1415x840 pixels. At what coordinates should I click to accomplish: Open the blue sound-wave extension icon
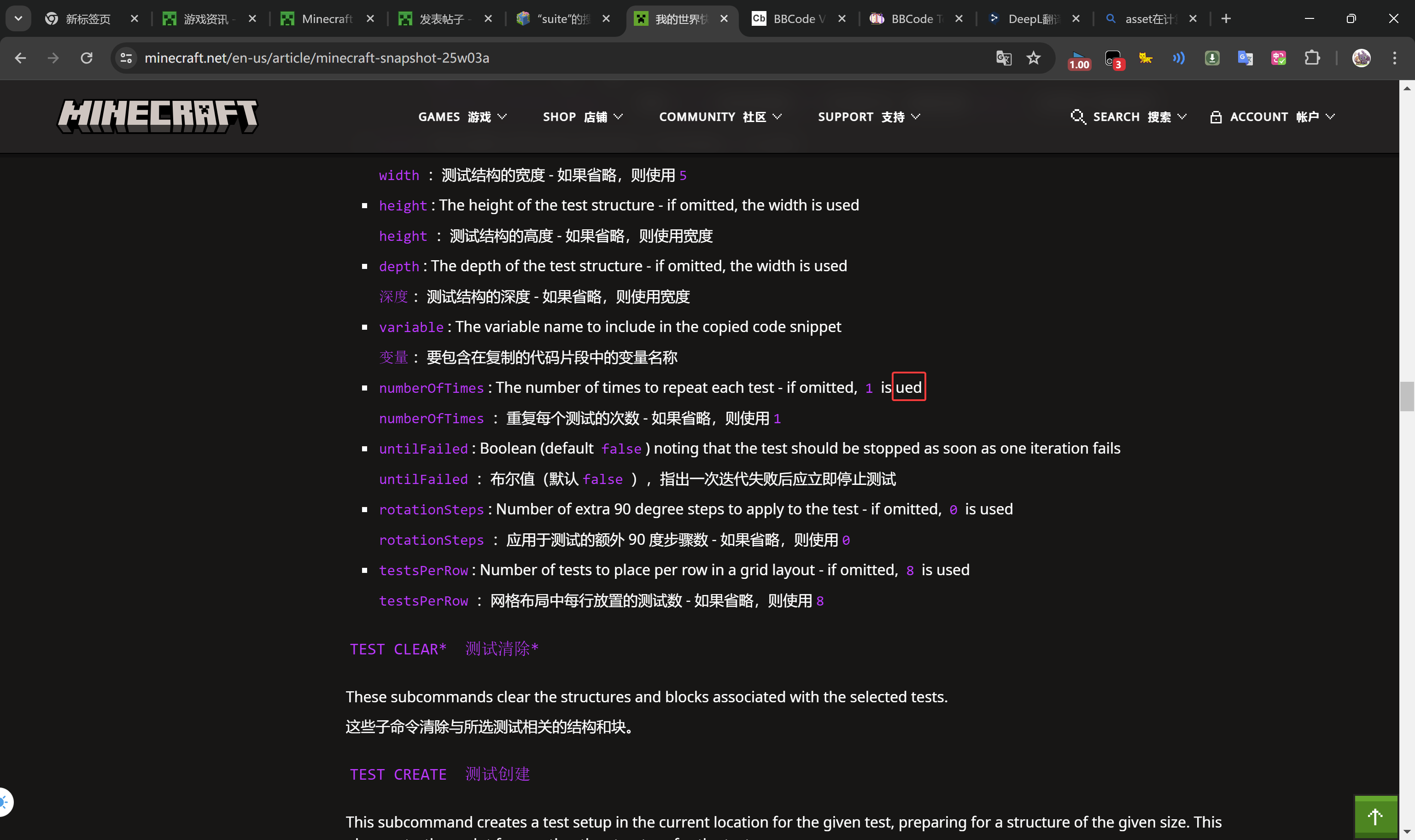pyautogui.click(x=1179, y=58)
